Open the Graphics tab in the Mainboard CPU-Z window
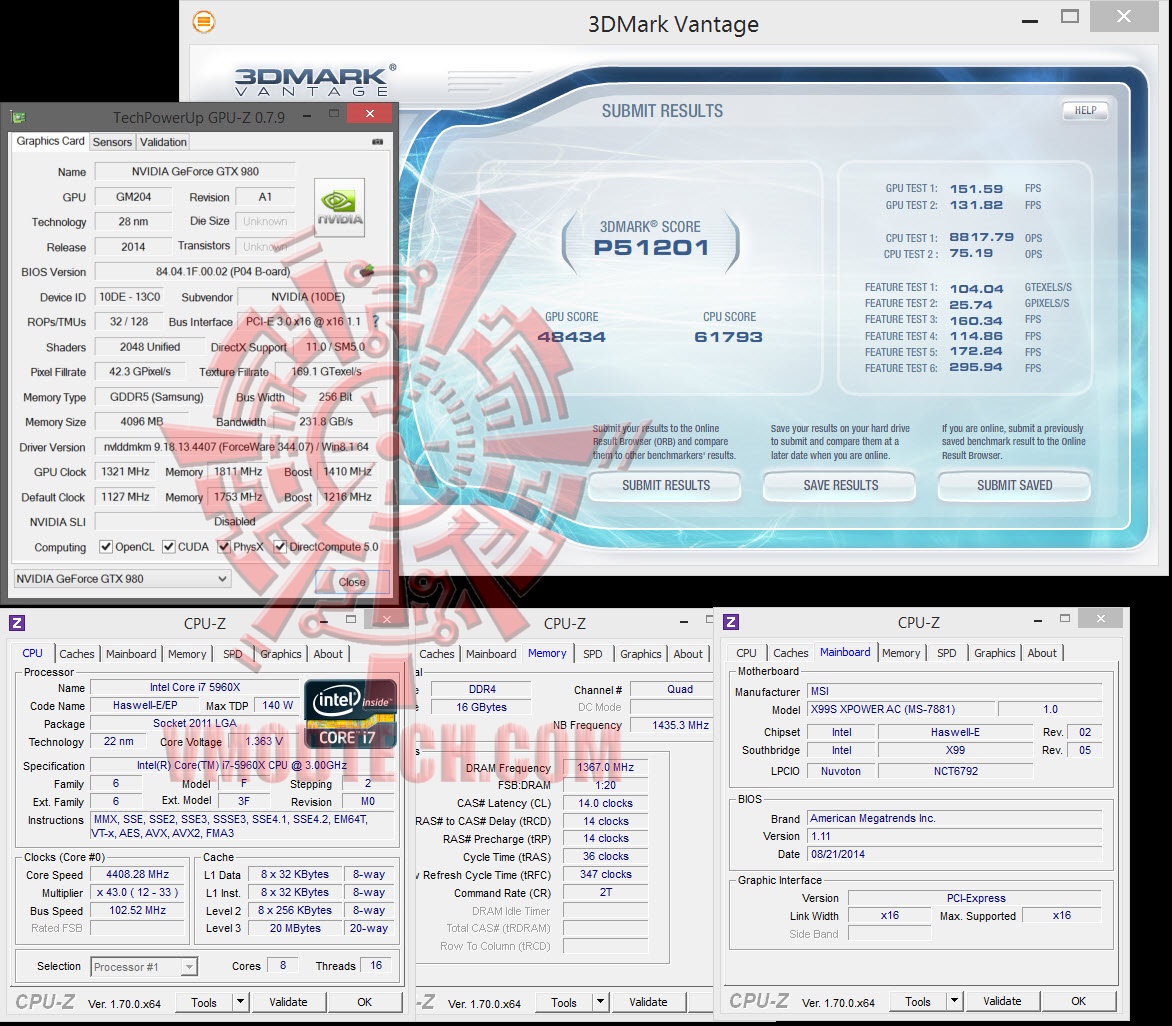The image size is (1172, 1026). [x=995, y=653]
